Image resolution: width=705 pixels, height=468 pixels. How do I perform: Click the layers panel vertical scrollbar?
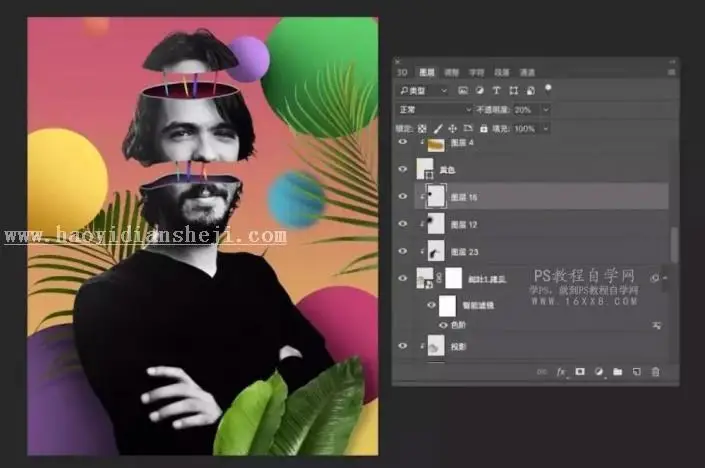pyautogui.click(x=674, y=245)
